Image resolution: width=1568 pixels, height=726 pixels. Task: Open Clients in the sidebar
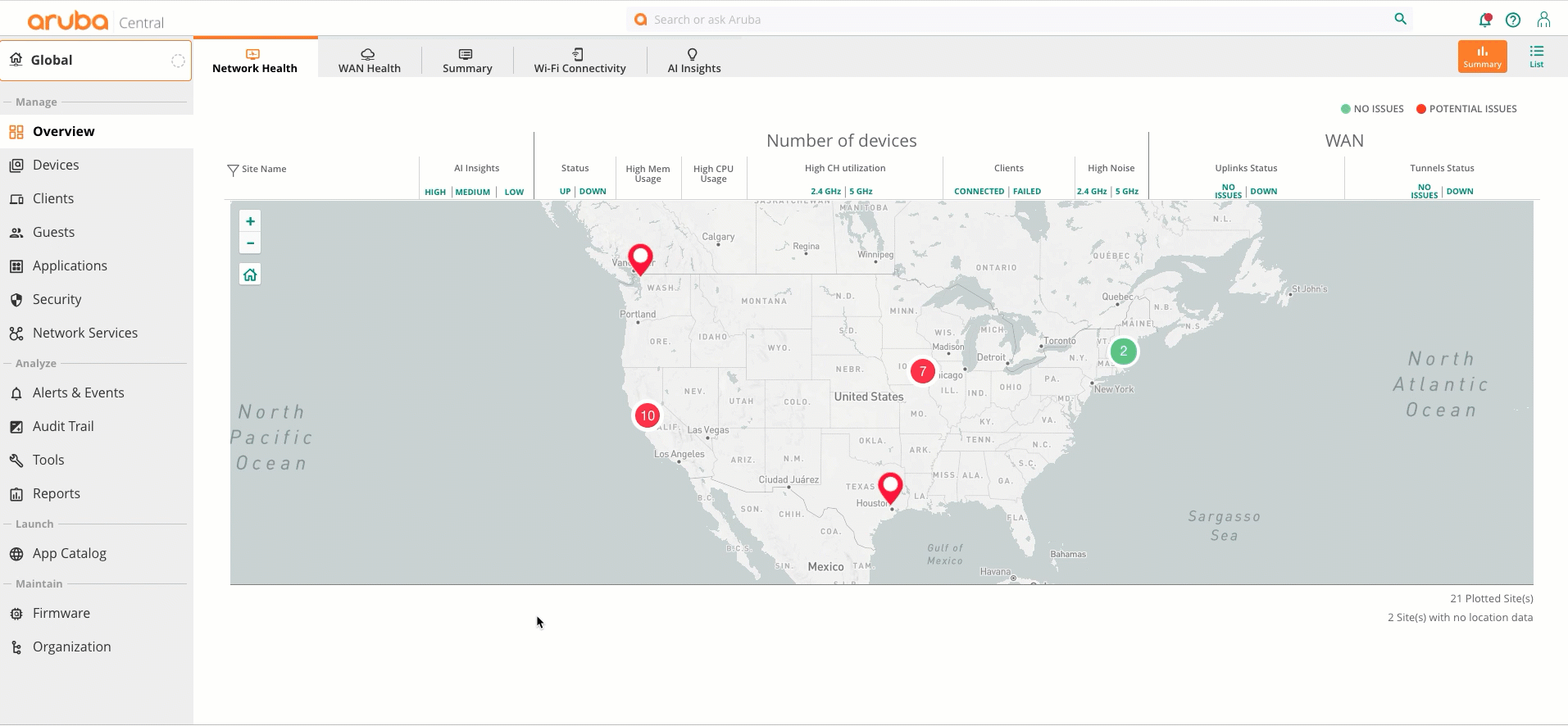pos(97,198)
